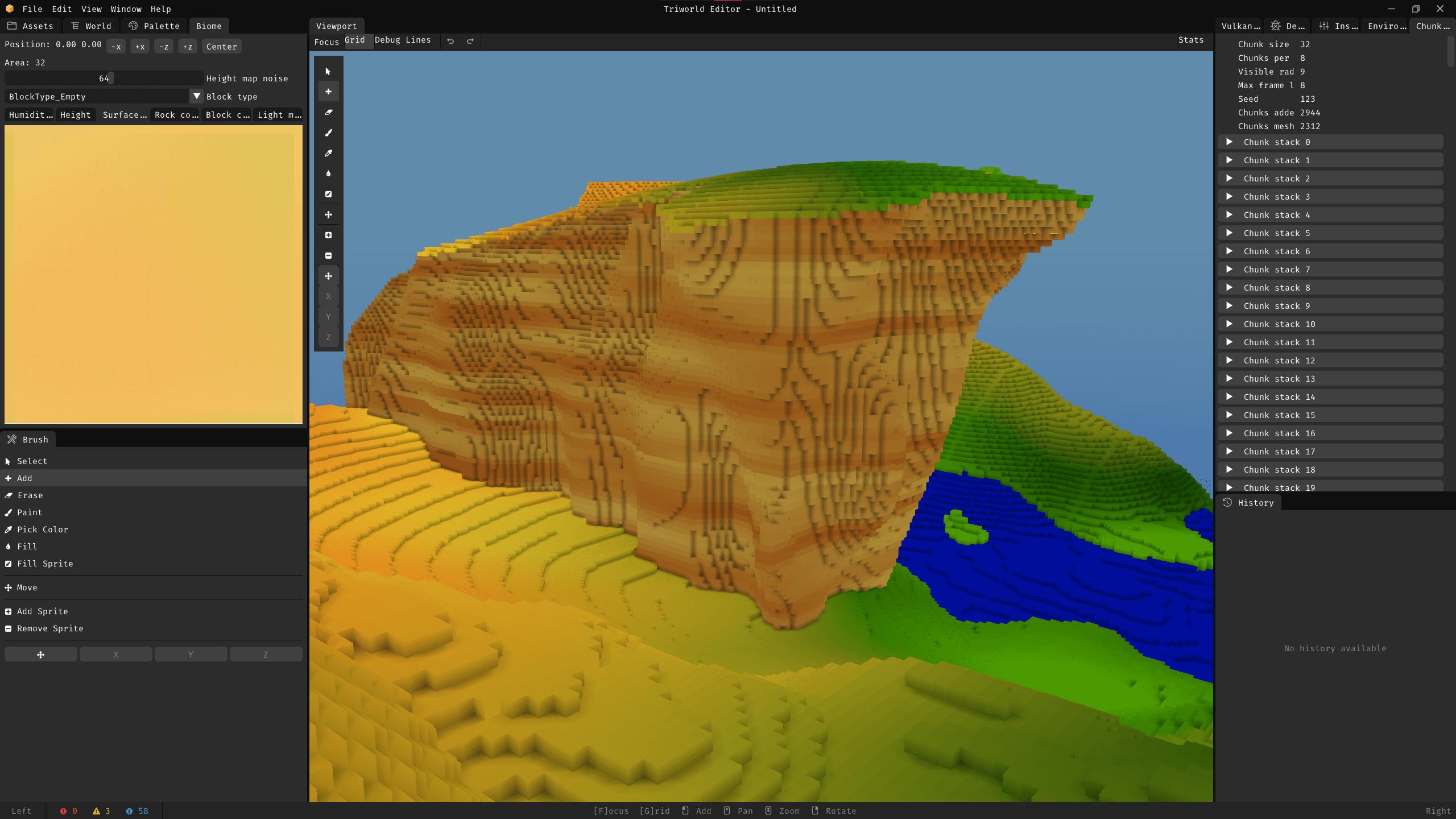Viewport: 1456px width, 819px height.
Task: Toggle the Stats overlay
Action: [1190, 40]
